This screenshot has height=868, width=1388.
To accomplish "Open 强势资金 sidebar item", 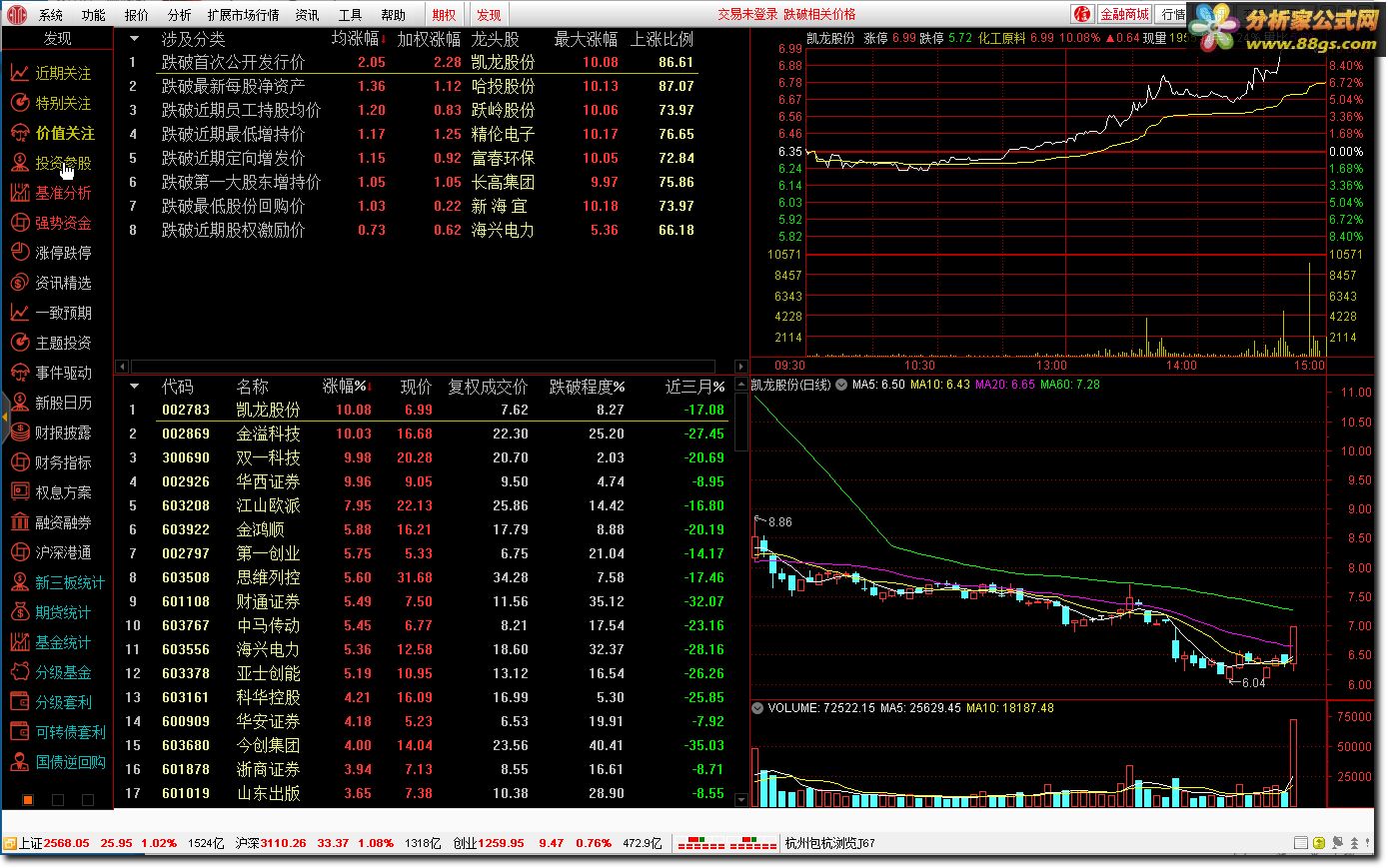I will [x=50, y=223].
